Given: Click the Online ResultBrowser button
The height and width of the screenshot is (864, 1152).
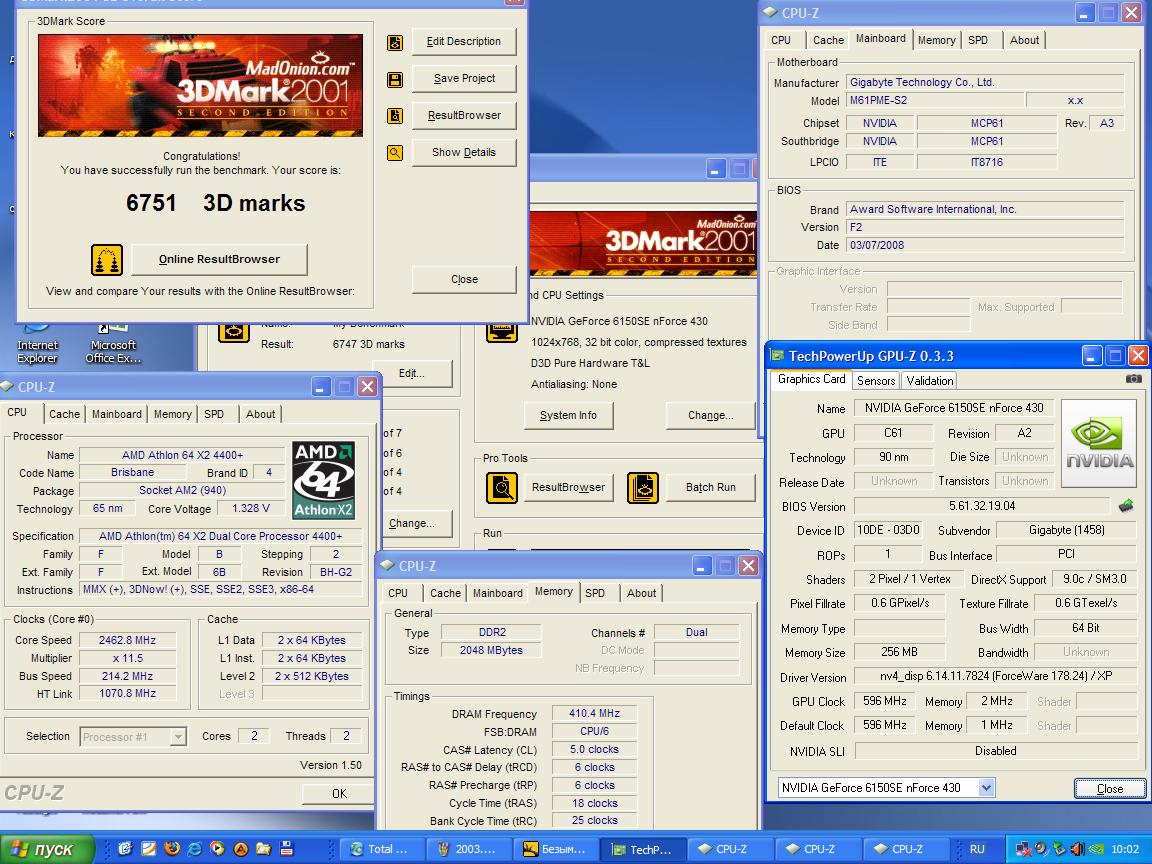Looking at the screenshot, I should (x=219, y=259).
